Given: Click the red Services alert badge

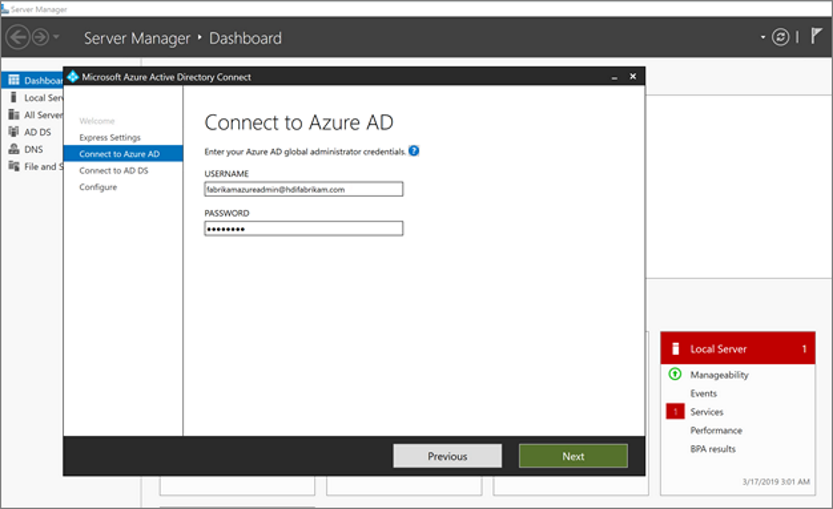Looking at the screenshot, I should (675, 412).
